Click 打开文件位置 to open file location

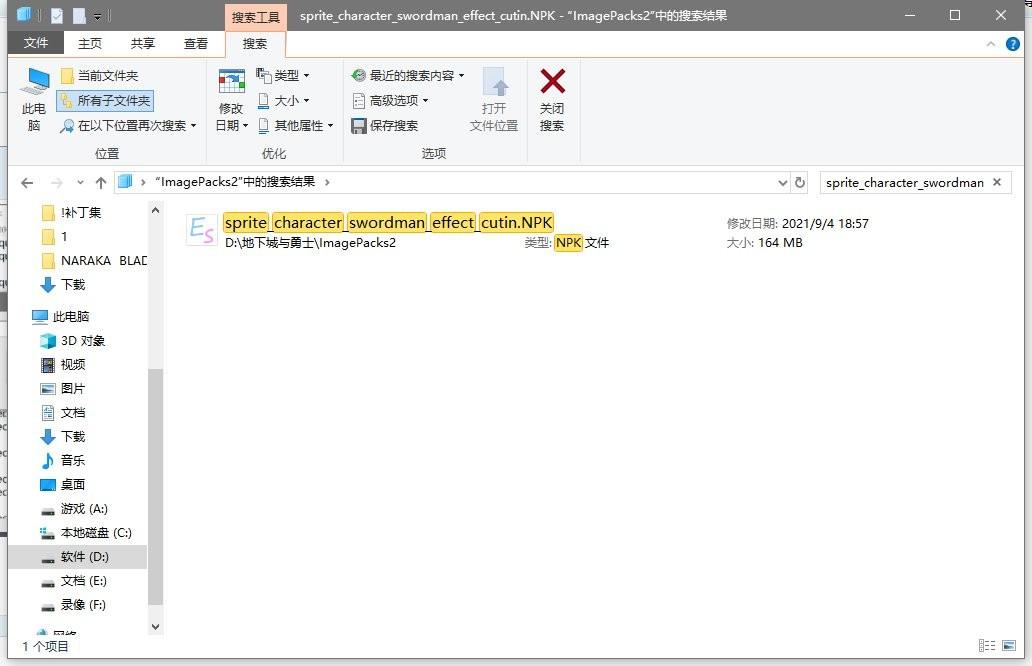pyautogui.click(x=493, y=99)
